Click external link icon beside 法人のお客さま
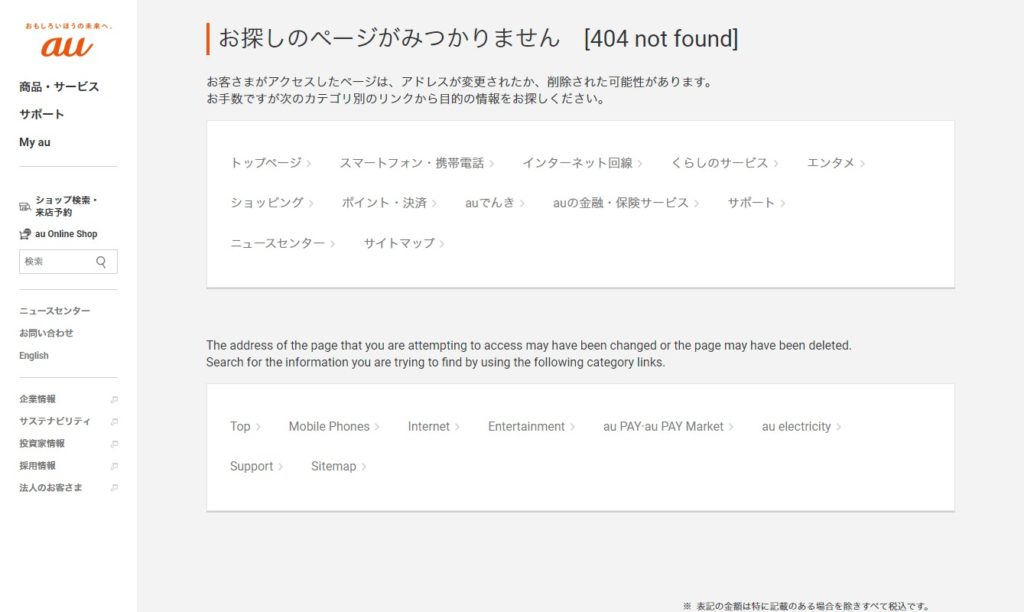Screen dimensions: 1024x612 (x=114, y=488)
